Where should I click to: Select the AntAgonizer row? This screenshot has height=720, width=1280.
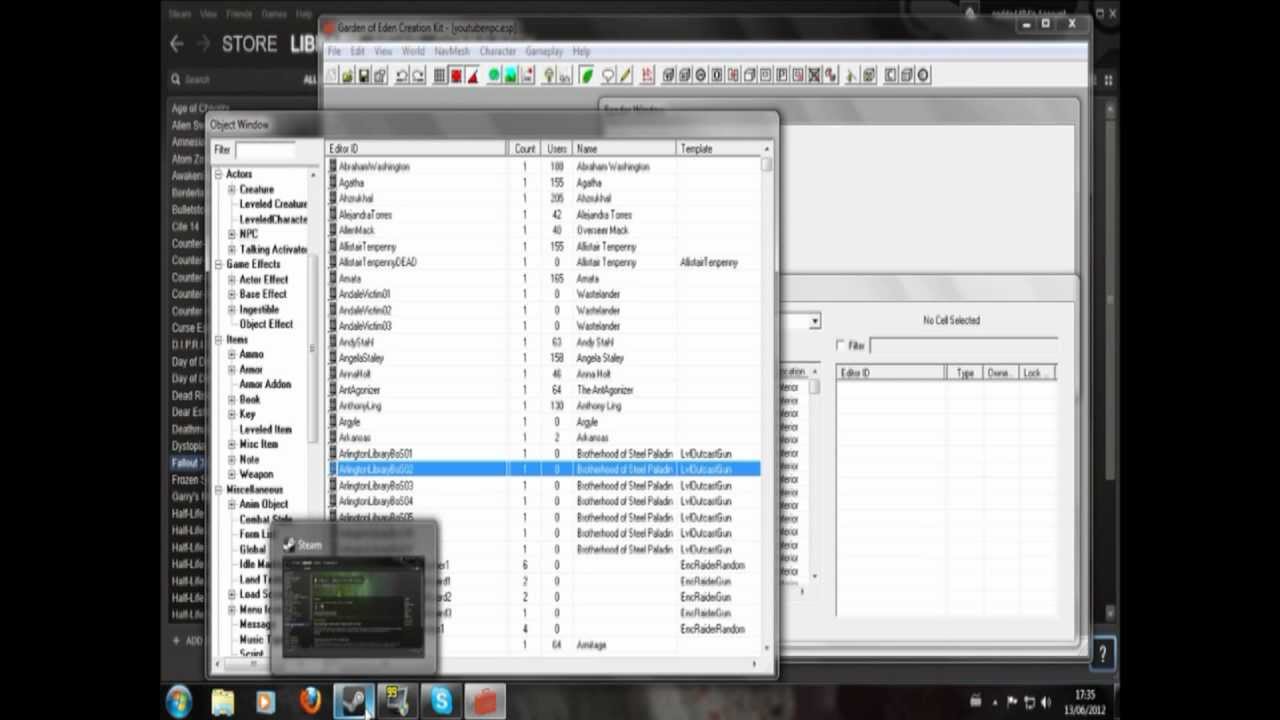(x=543, y=390)
